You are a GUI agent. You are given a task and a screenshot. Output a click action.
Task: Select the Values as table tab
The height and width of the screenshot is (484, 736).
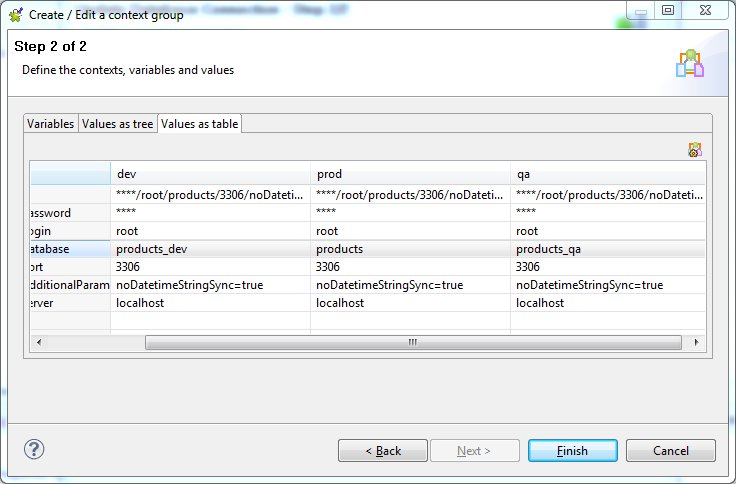[x=199, y=123]
